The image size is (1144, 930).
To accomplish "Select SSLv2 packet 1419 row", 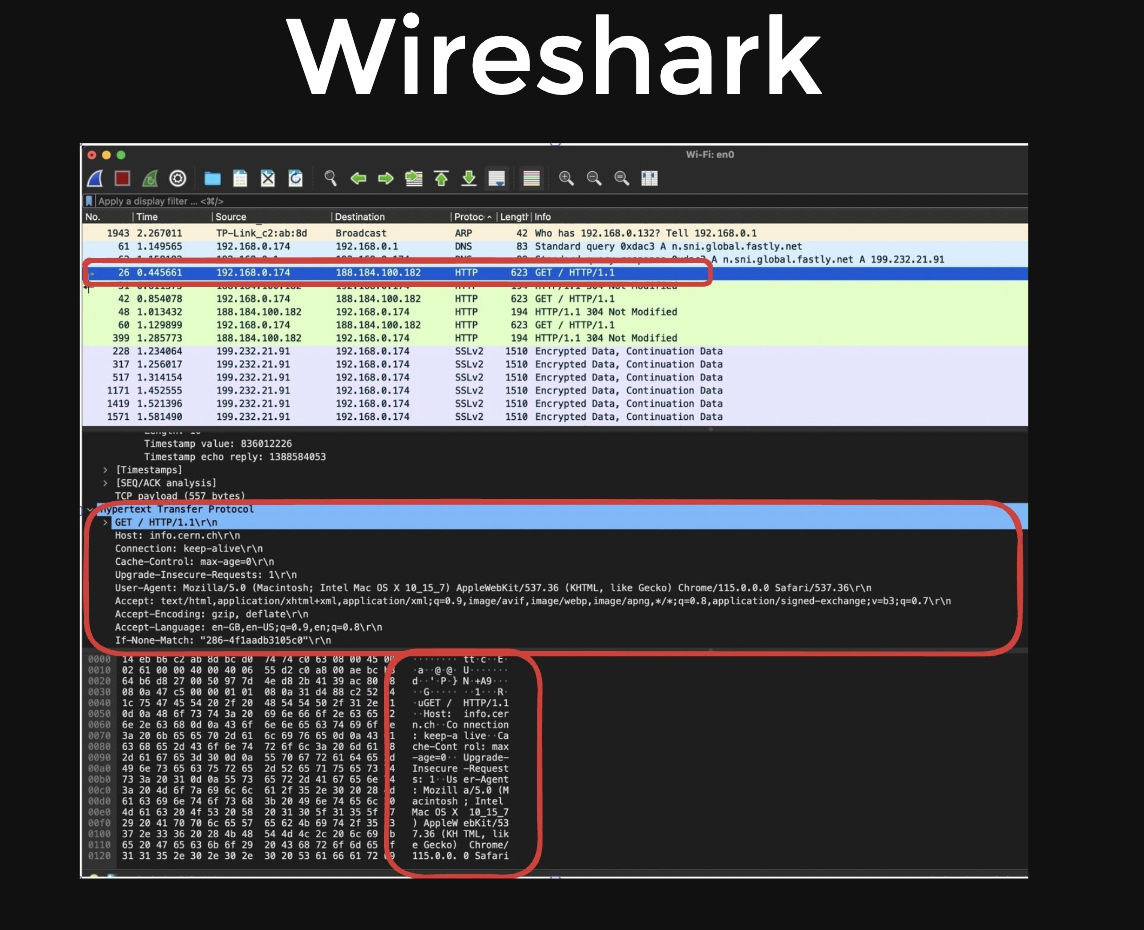I will point(554,404).
